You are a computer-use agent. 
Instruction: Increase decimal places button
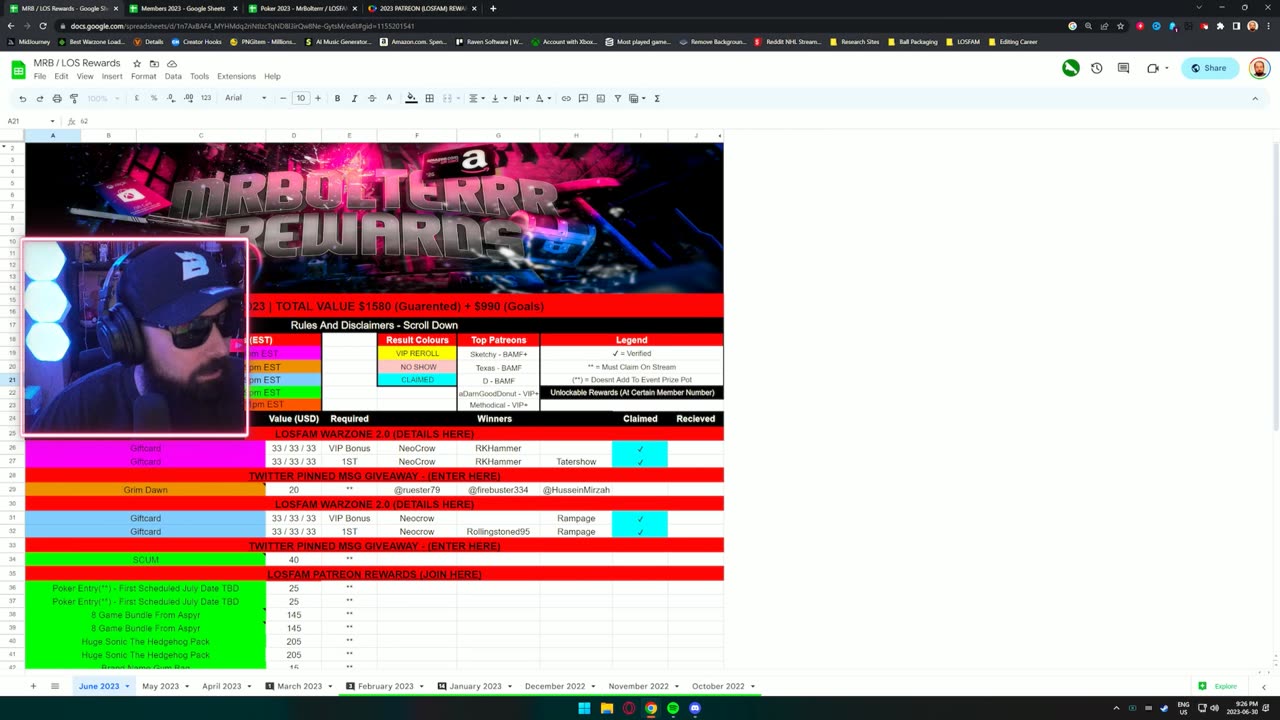188,98
